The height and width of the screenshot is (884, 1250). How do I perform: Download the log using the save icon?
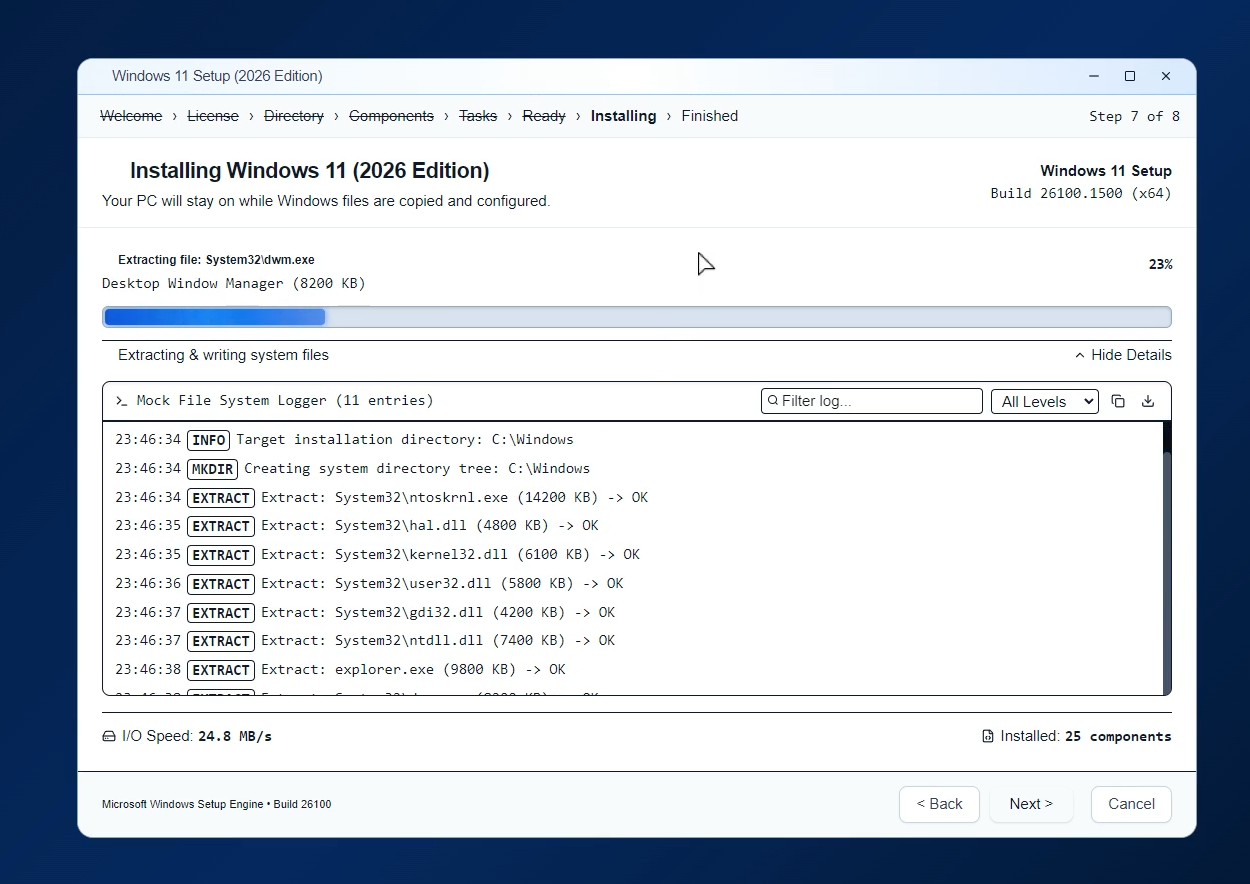point(1148,401)
